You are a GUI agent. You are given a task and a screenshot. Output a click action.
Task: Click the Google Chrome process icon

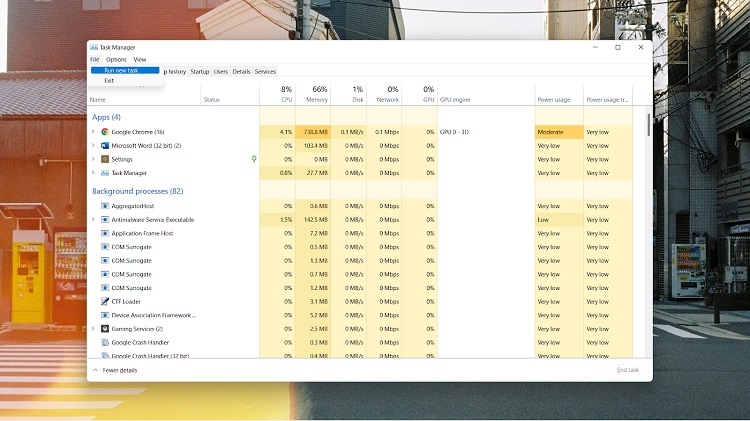point(104,132)
